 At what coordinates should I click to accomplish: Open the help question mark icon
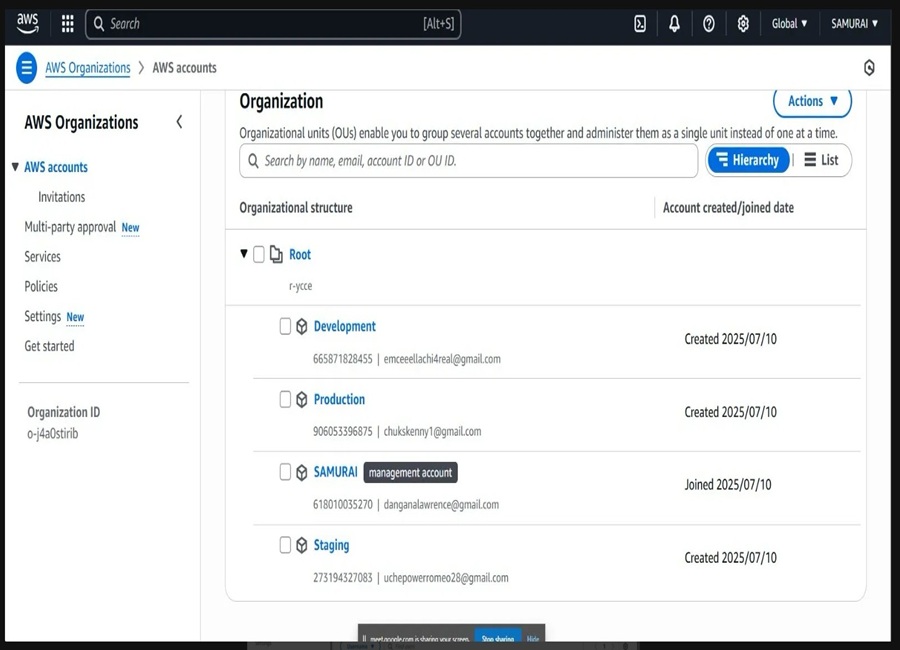[709, 24]
